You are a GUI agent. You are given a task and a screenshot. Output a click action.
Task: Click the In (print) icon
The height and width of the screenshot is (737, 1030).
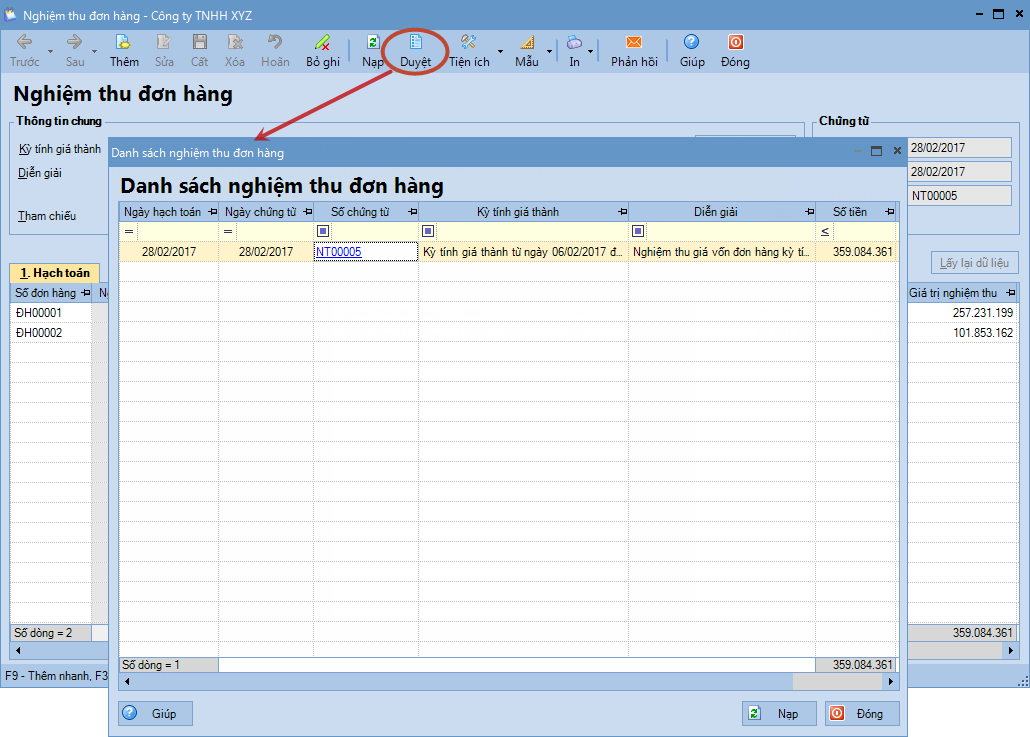pos(574,43)
